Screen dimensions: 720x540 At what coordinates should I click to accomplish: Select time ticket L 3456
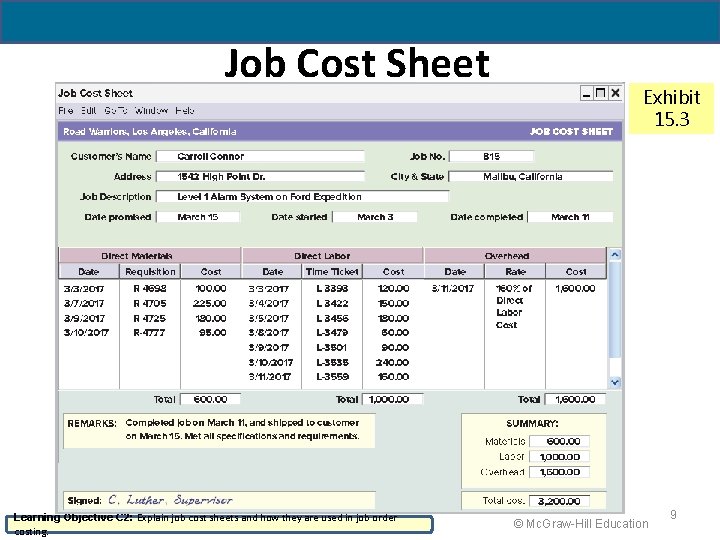[x=332, y=318]
